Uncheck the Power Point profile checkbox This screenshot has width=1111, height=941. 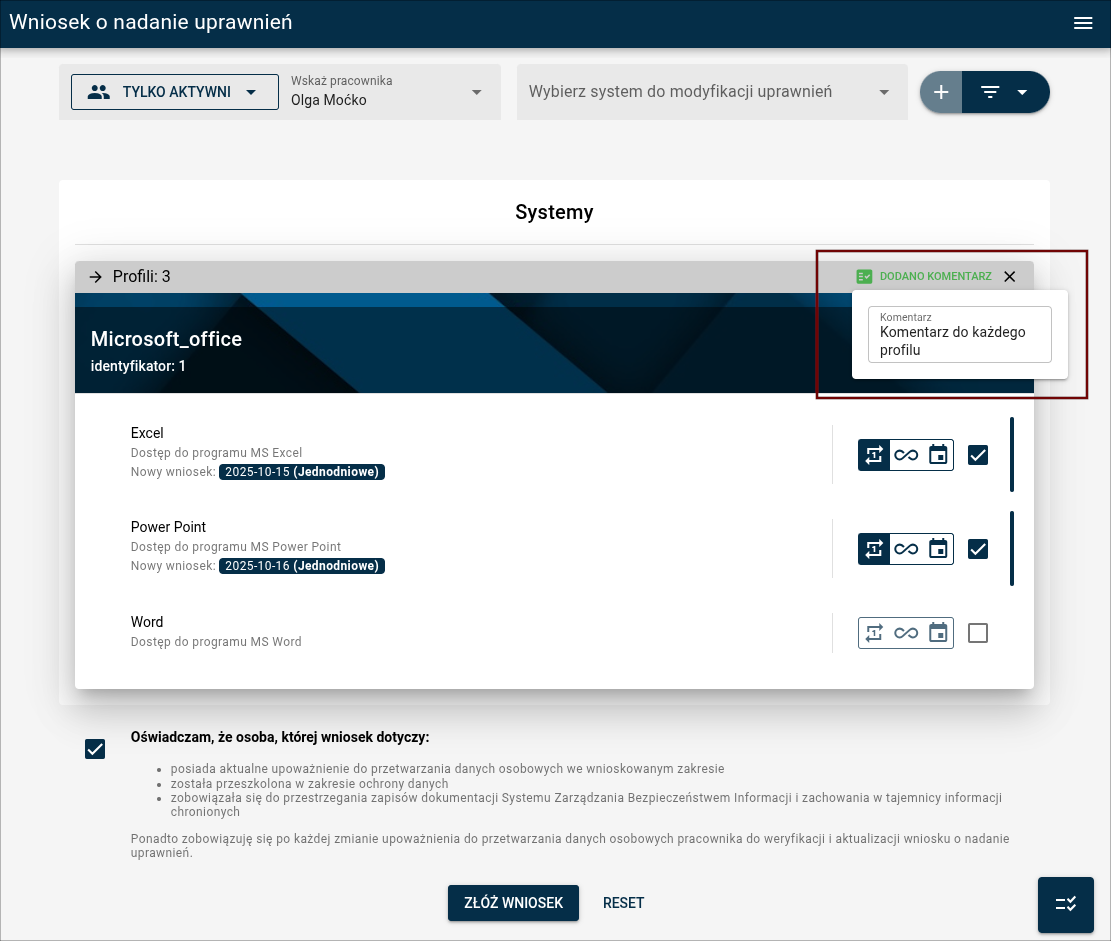(978, 549)
